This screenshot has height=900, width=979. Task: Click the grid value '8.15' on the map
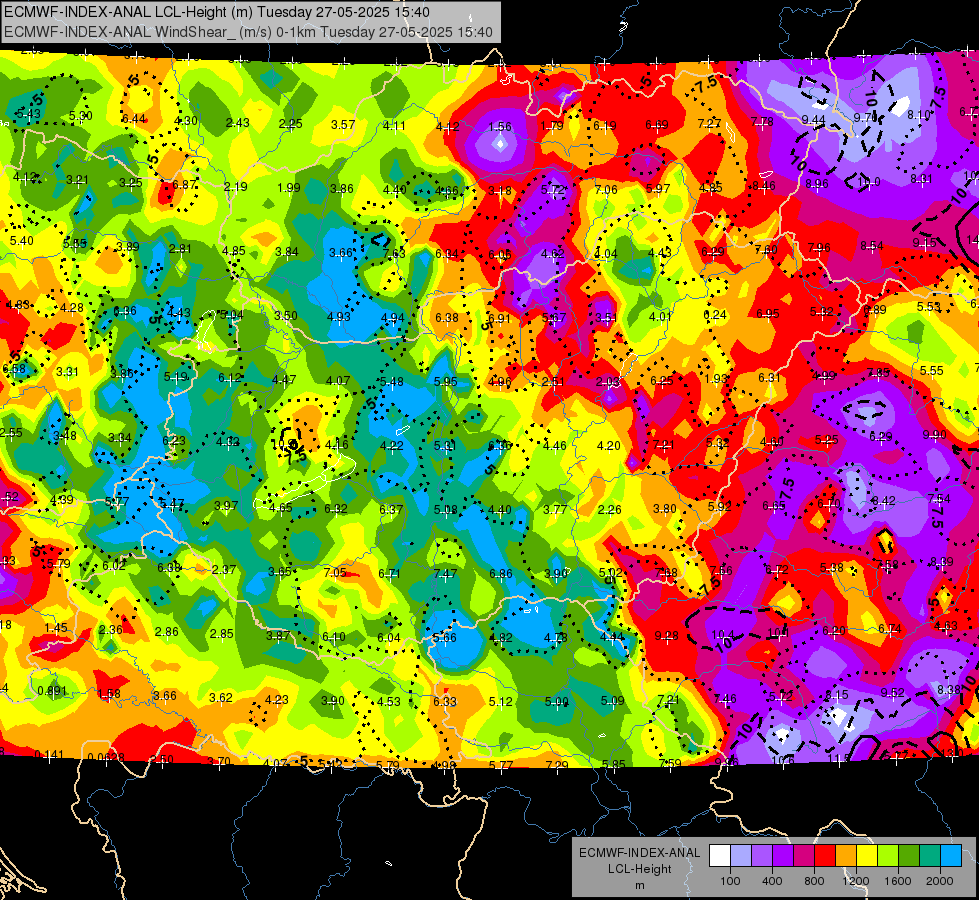837,695
